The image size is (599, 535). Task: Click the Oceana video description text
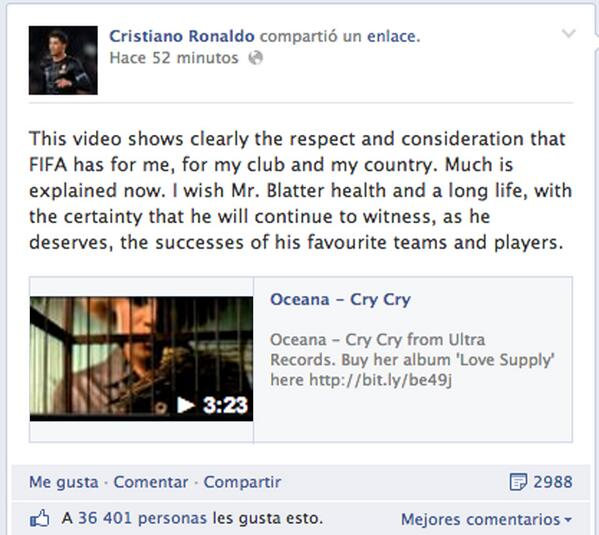point(412,360)
